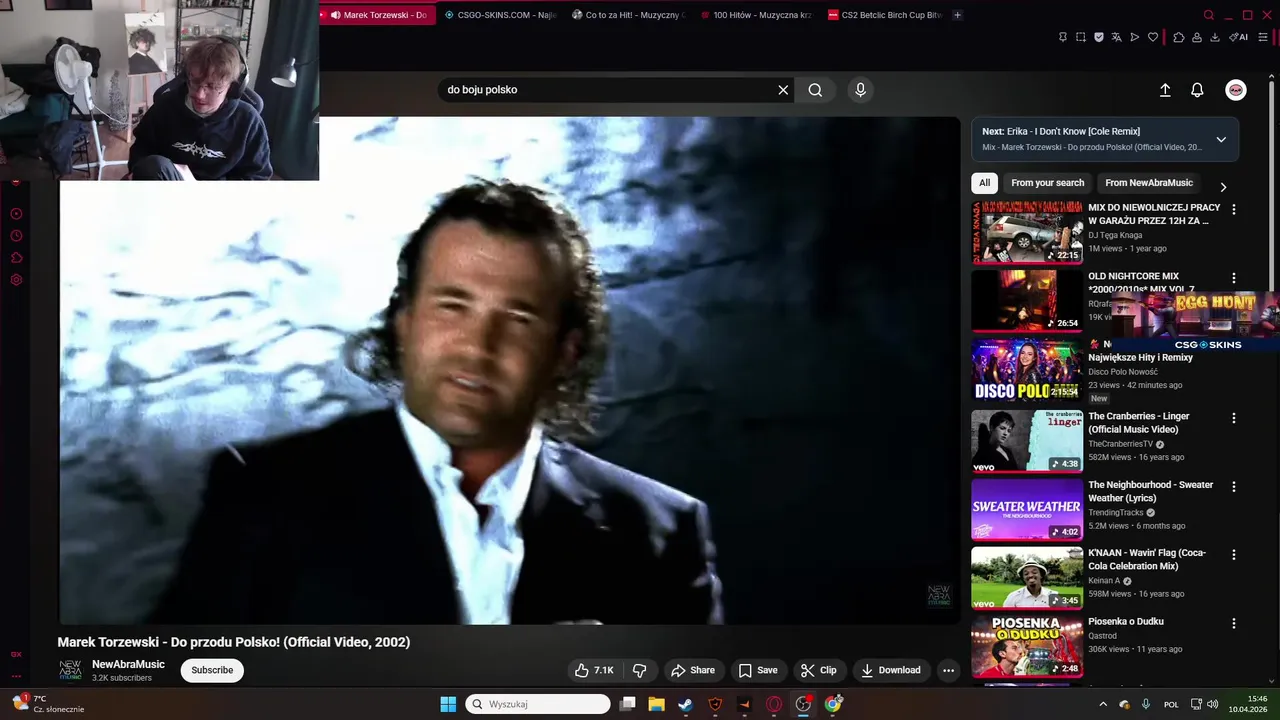1280x720 pixels.
Task: Click the magnifier search button on YouTube
Action: click(x=815, y=90)
